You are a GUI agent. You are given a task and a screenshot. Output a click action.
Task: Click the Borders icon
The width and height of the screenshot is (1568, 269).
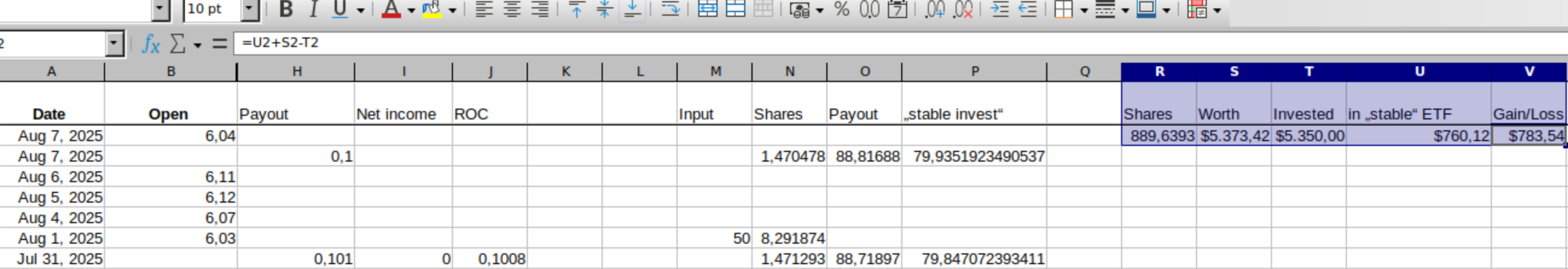coord(1064,9)
